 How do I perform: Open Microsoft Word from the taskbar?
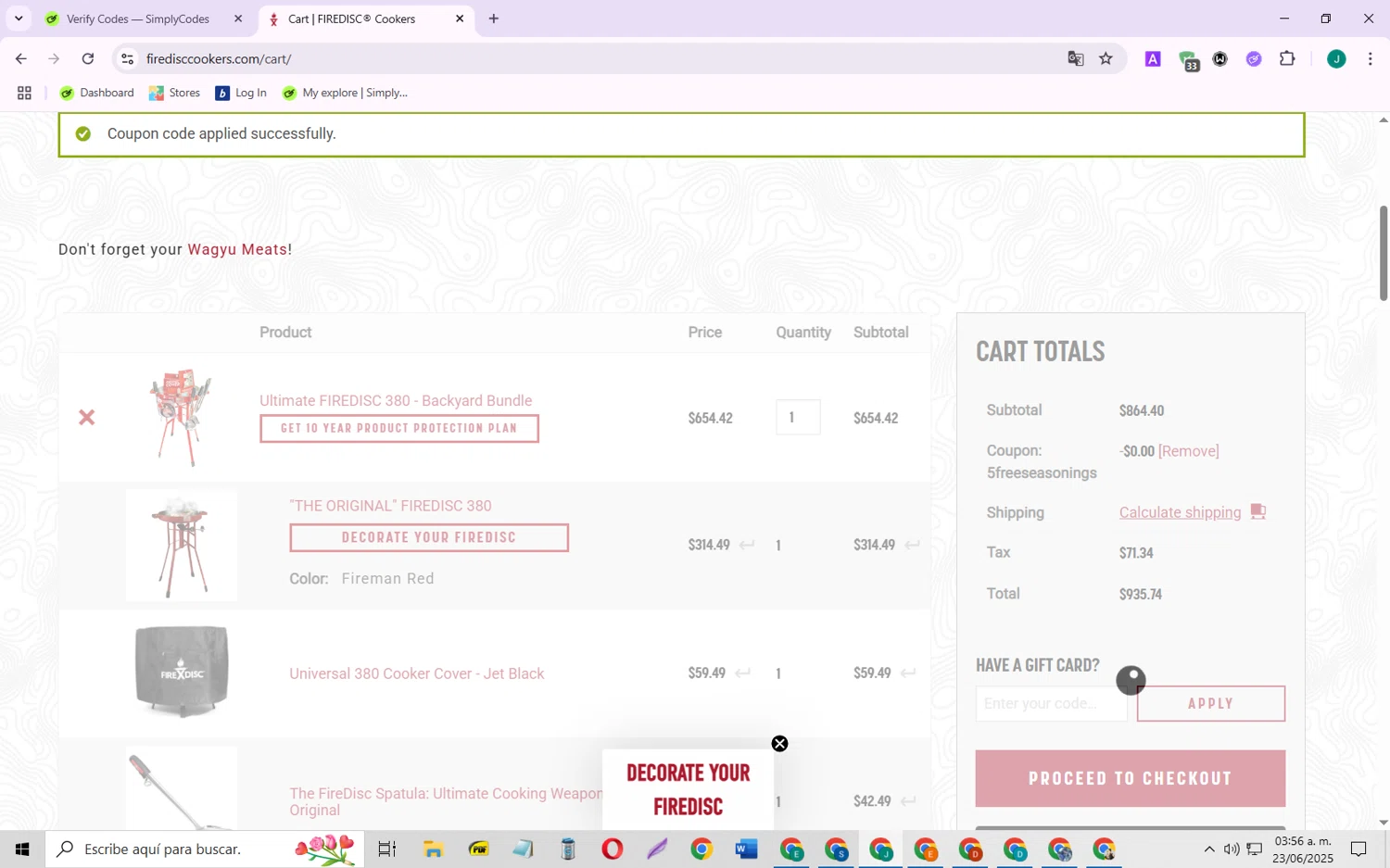tap(746, 849)
